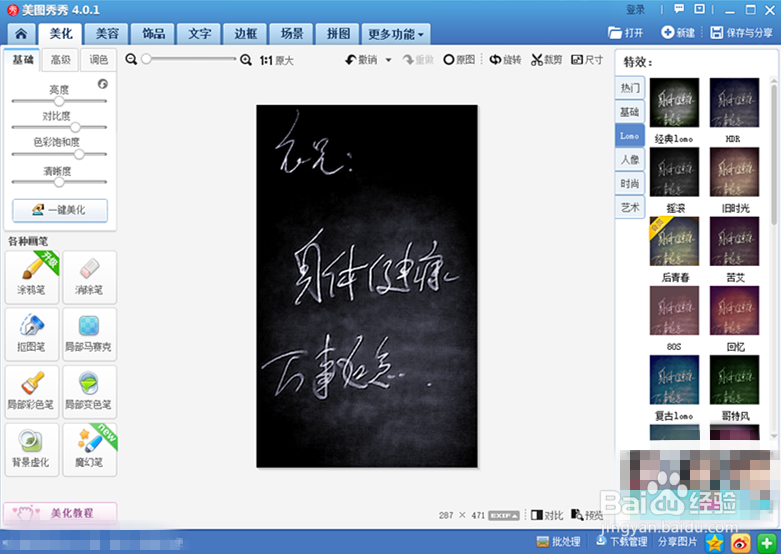Click the 对比度 contrast slider handle

coord(75,127)
